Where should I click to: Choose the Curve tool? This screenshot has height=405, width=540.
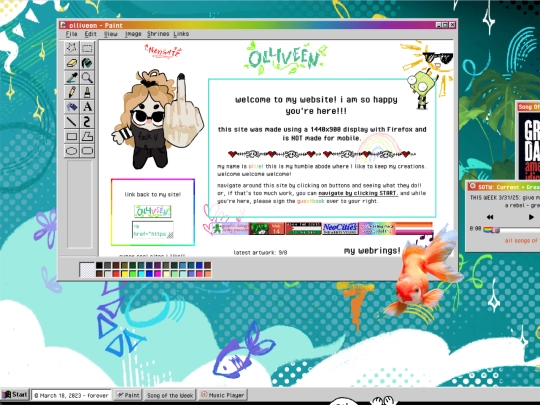(x=87, y=122)
